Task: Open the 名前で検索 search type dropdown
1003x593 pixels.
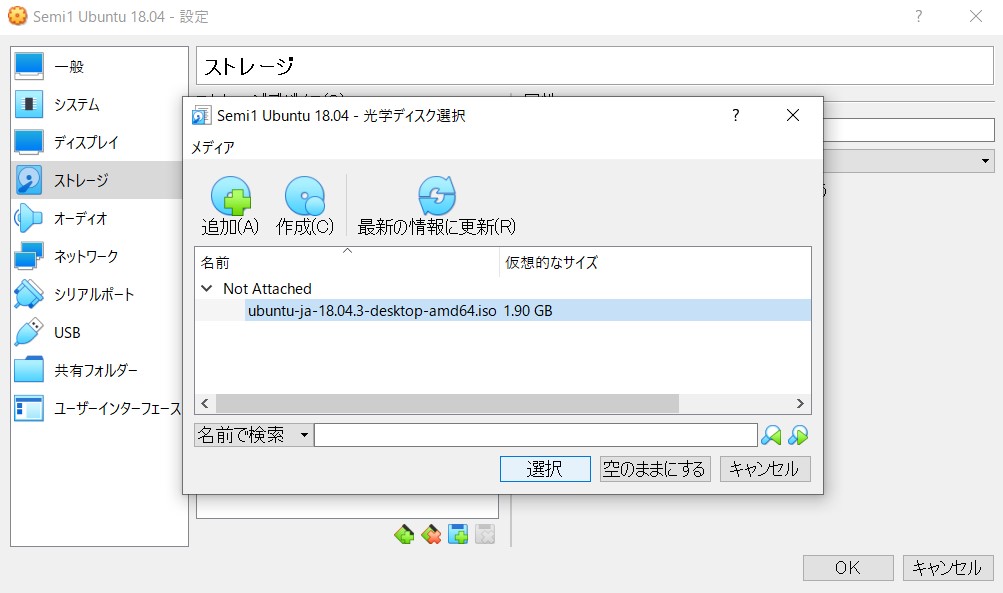Action: [253, 436]
